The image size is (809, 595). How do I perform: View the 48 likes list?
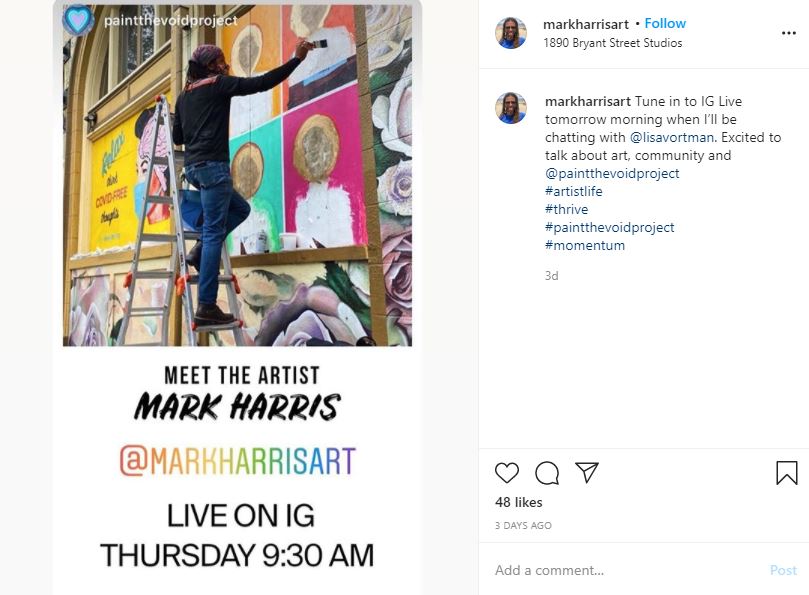(519, 502)
